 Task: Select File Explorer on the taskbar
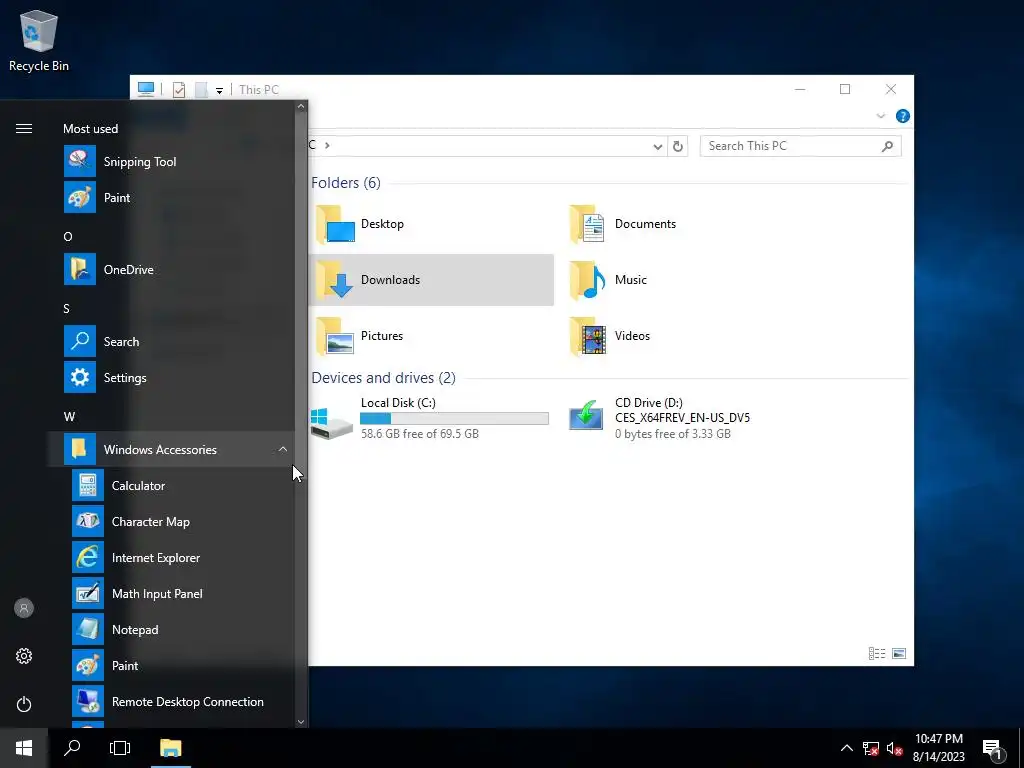point(170,748)
